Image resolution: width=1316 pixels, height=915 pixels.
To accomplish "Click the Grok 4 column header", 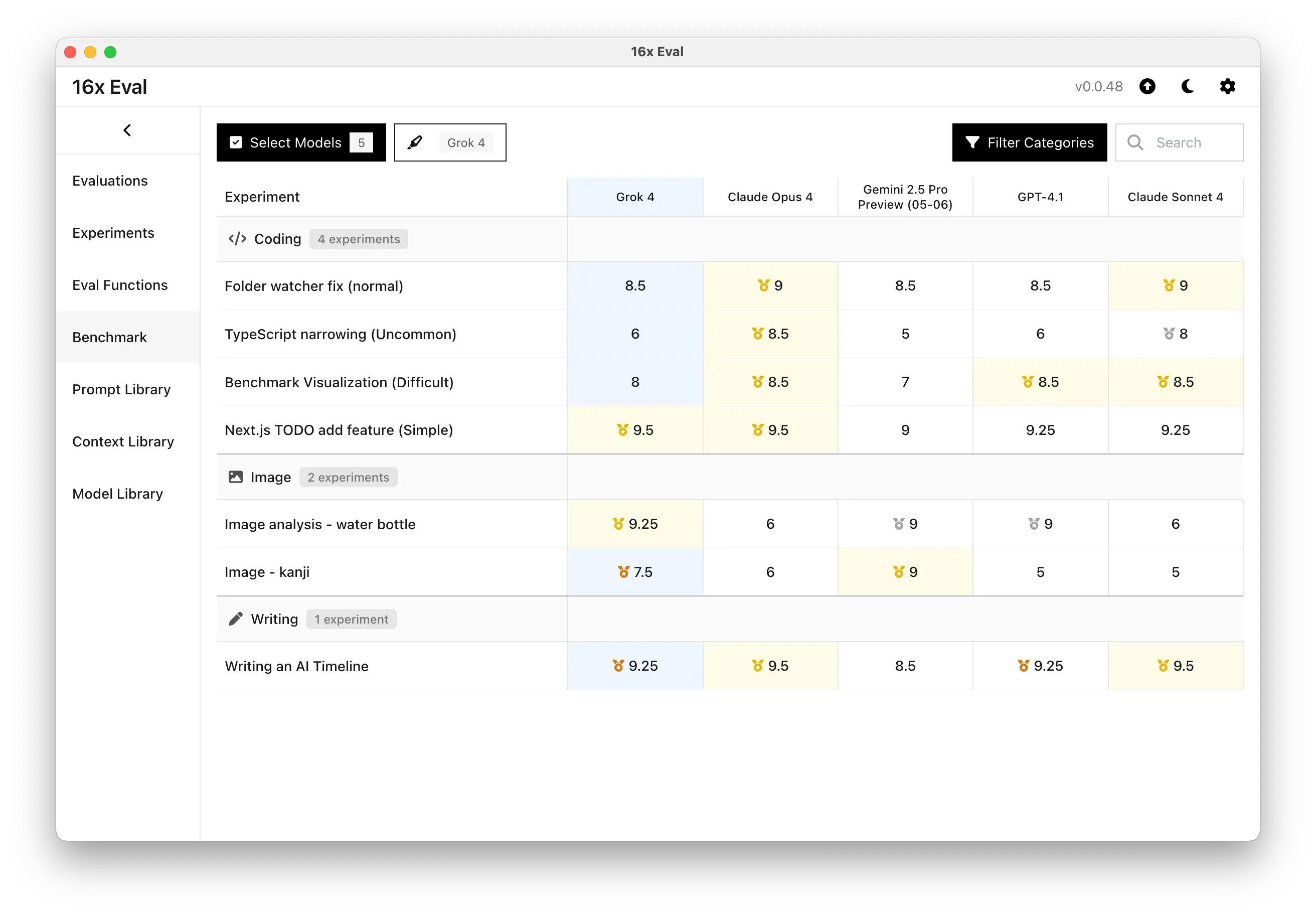I will pyautogui.click(x=635, y=197).
